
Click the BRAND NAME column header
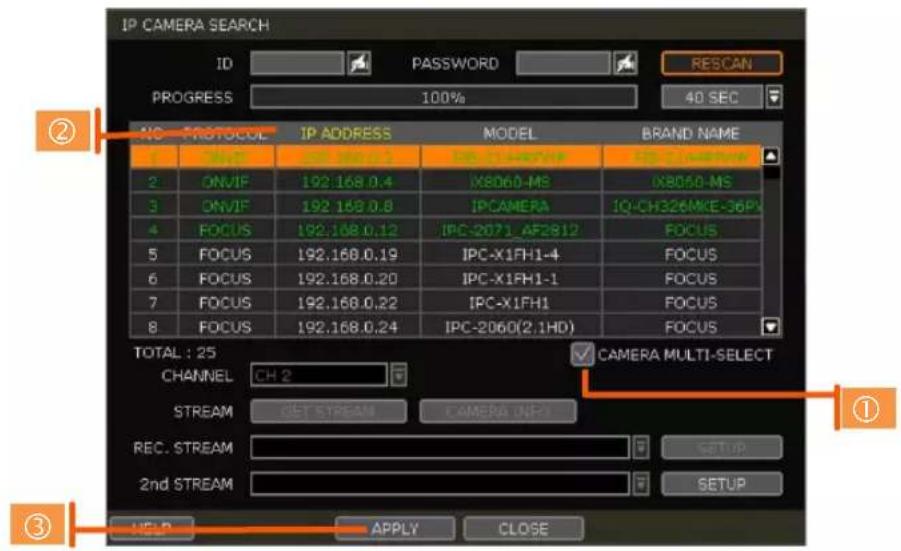point(690,133)
